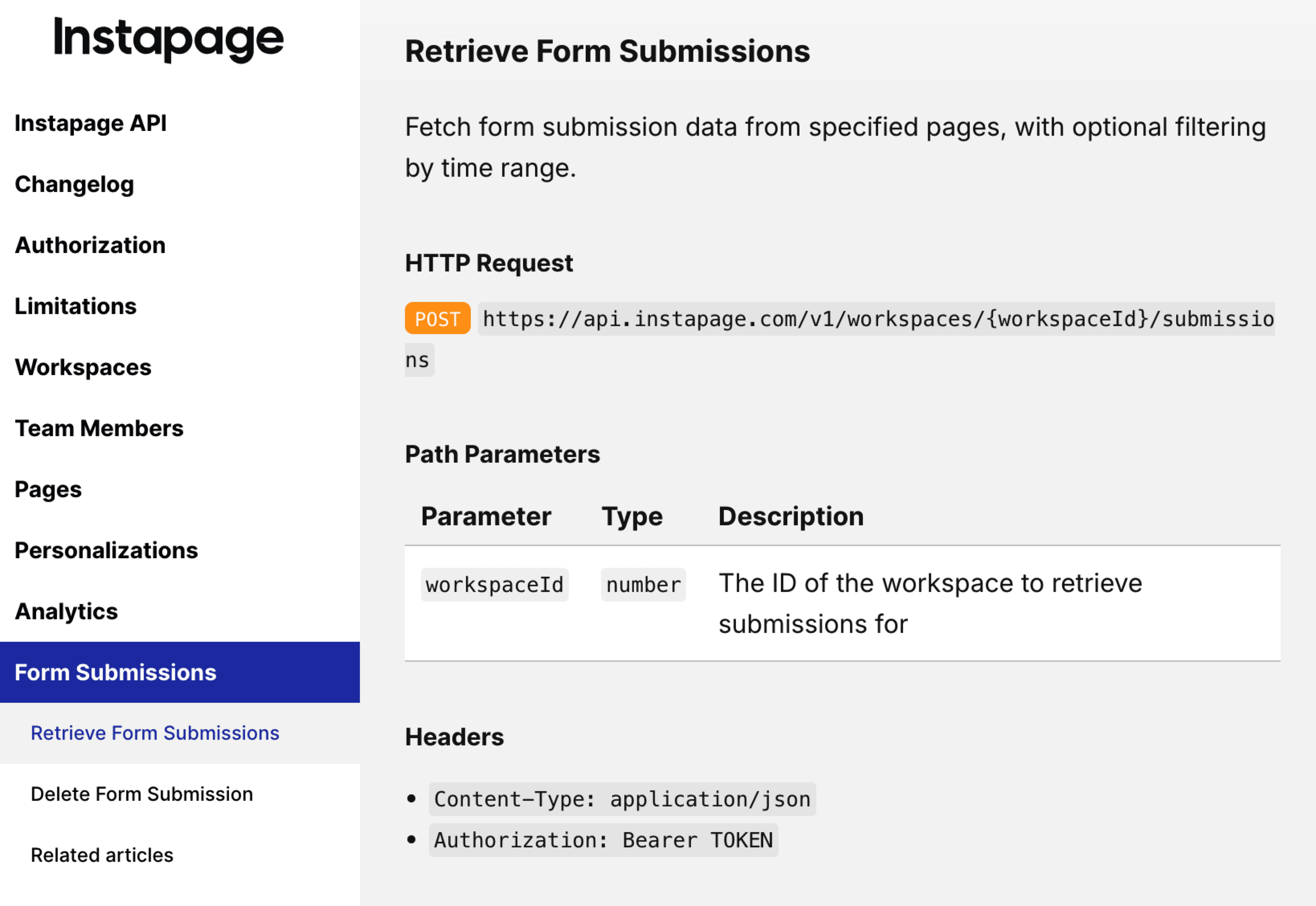This screenshot has width=1316, height=906.
Task: Click the HTTP Request heading
Action: [489, 263]
